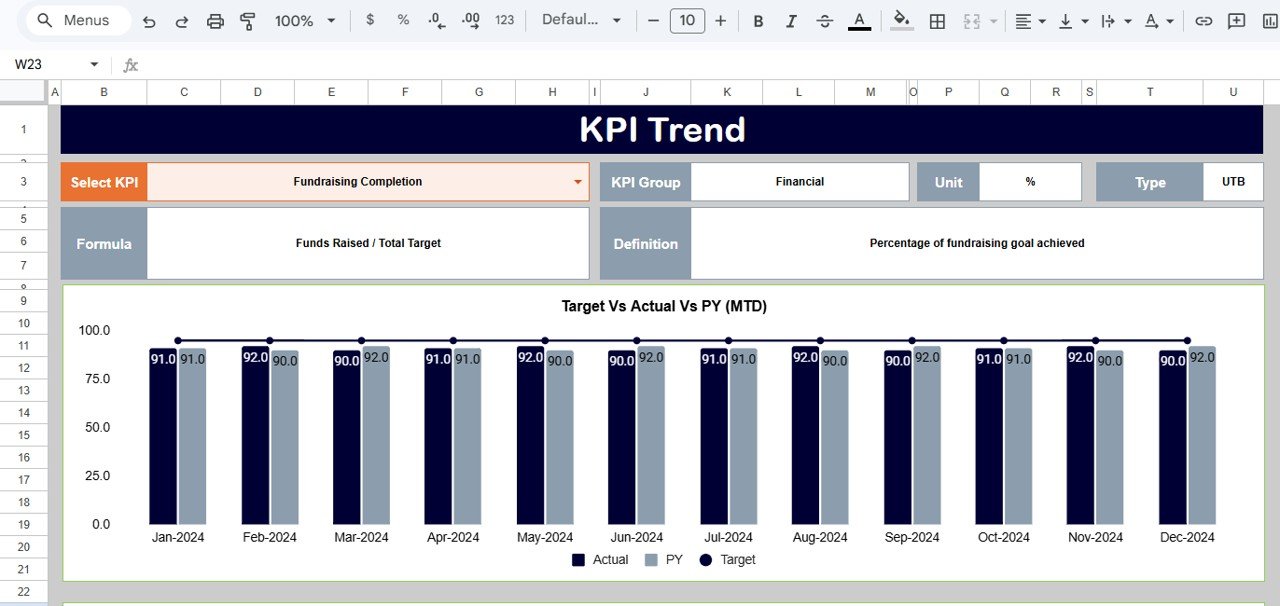Toggle strikethrough formatting
Image resolution: width=1280 pixels, height=606 pixels.
click(824, 21)
